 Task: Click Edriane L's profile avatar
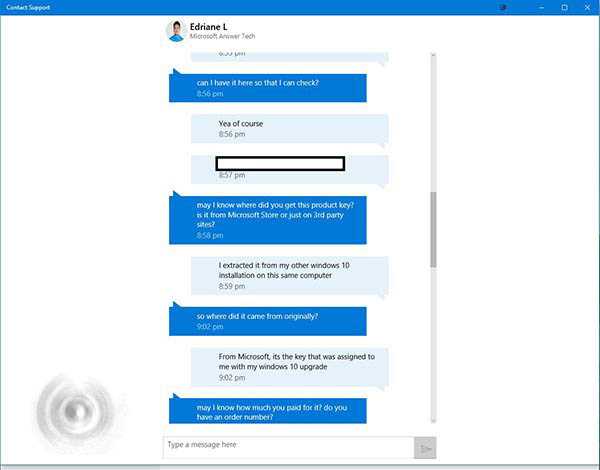176,31
